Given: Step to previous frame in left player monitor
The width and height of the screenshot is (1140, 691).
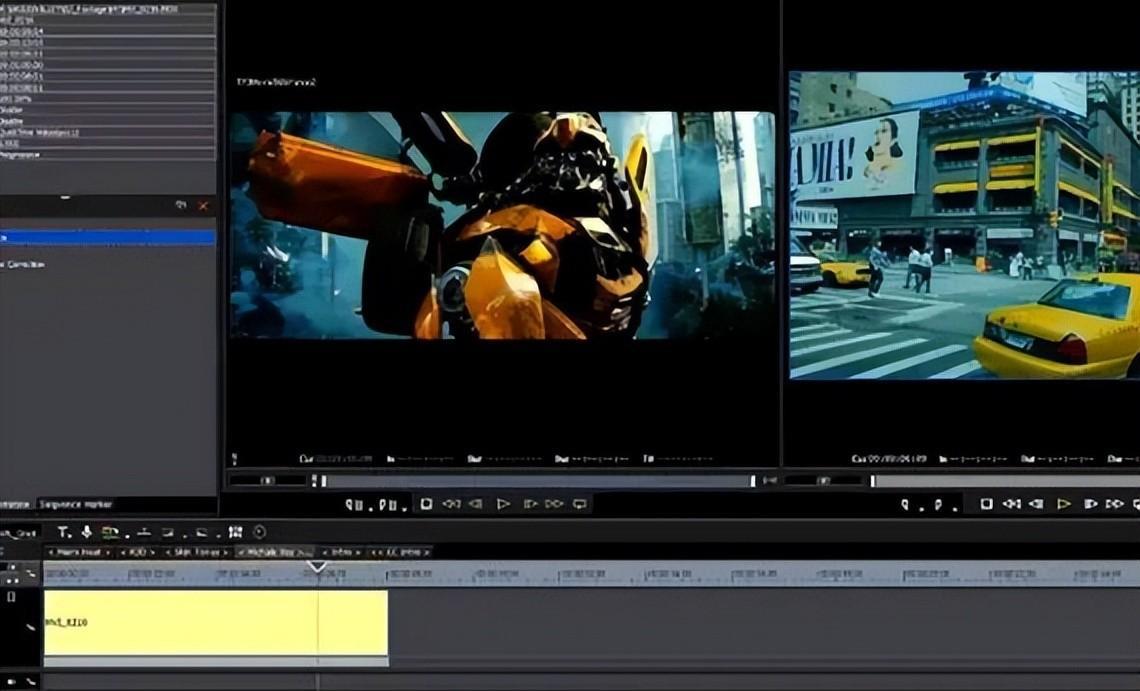Looking at the screenshot, I should [x=475, y=503].
